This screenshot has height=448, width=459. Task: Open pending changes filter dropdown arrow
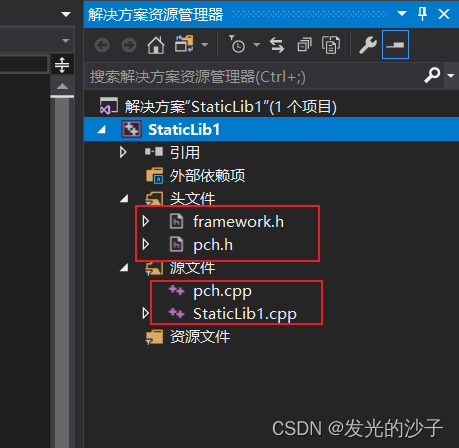(256, 44)
